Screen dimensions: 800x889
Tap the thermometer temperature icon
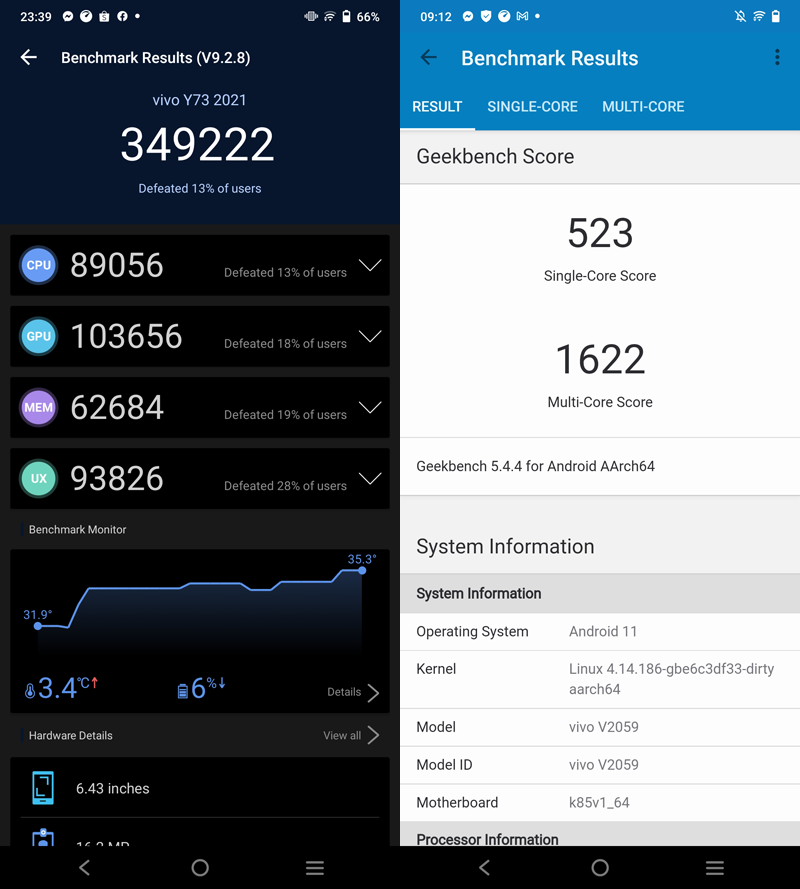(x=29, y=691)
